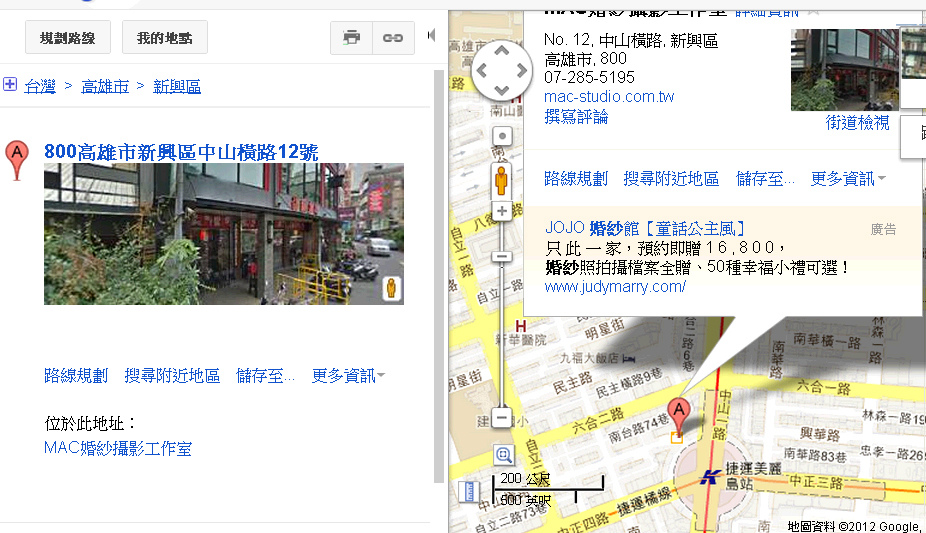Click the Pegman icon on street photo
Viewport: 926px width, 533px height.
pyautogui.click(x=392, y=289)
